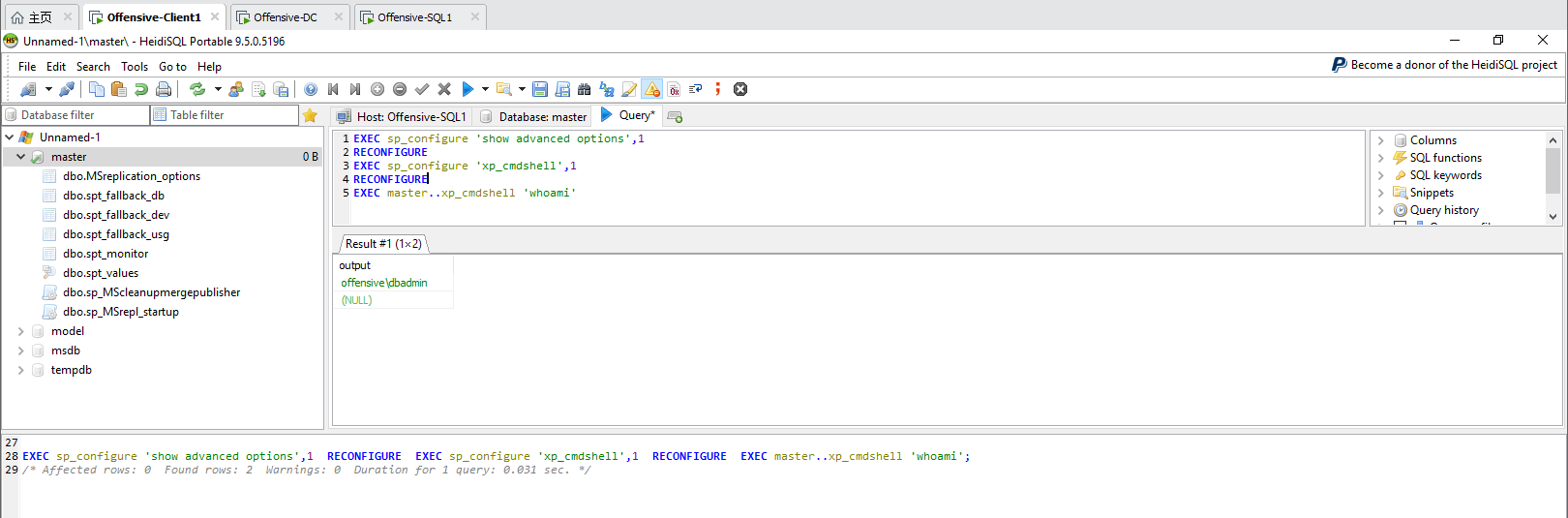Select the Query* tab

click(x=628, y=115)
